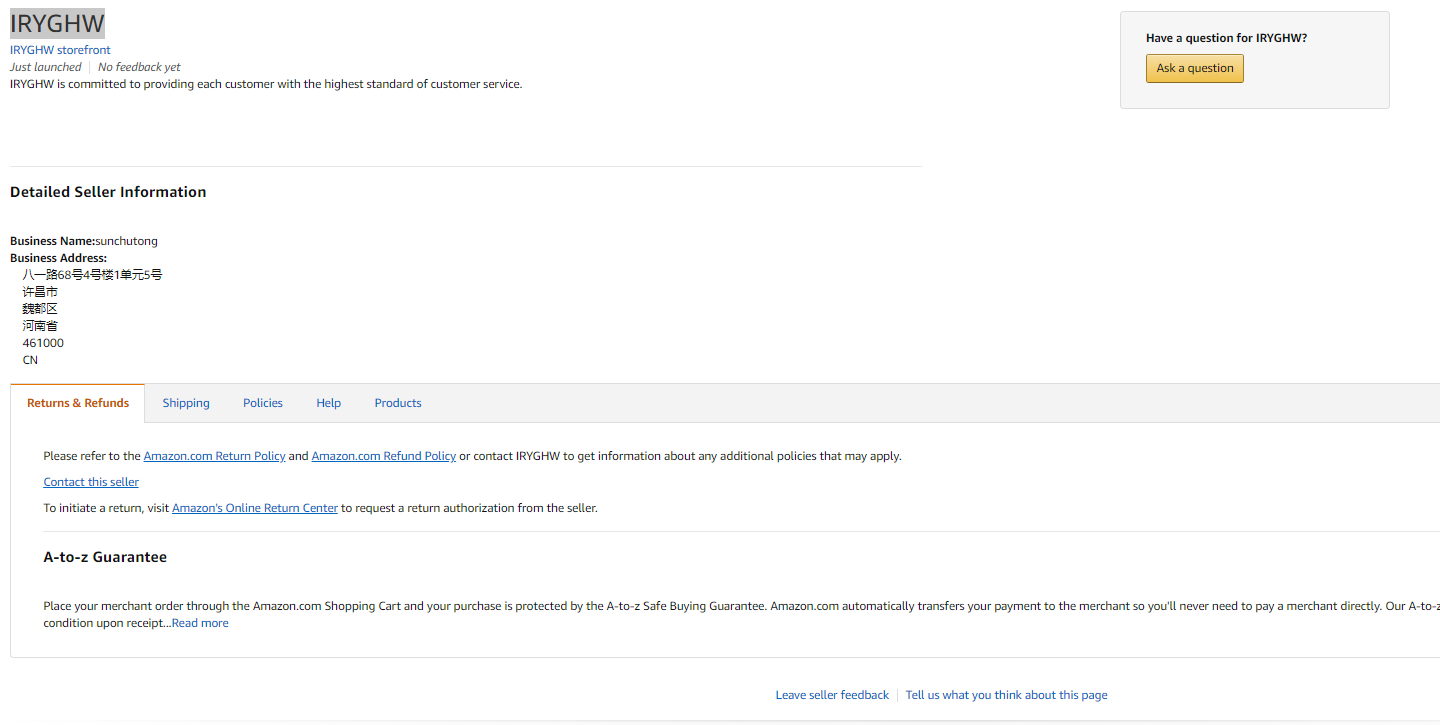Click the Leave seller feedback link

pyautogui.click(x=832, y=695)
